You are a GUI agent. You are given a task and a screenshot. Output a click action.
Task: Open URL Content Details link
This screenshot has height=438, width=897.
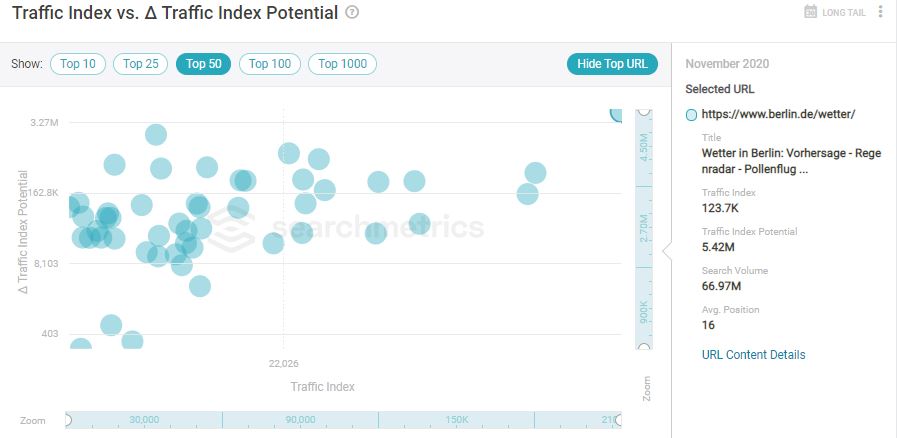tap(753, 355)
